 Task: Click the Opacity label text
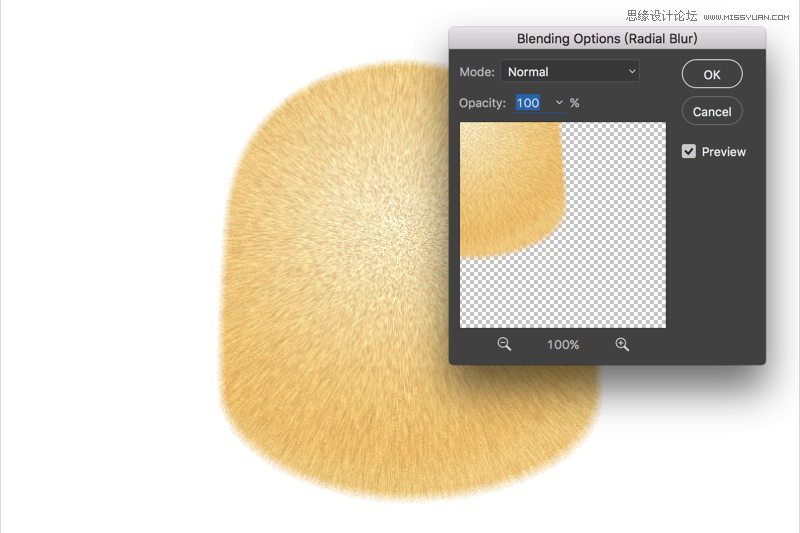[x=482, y=103]
